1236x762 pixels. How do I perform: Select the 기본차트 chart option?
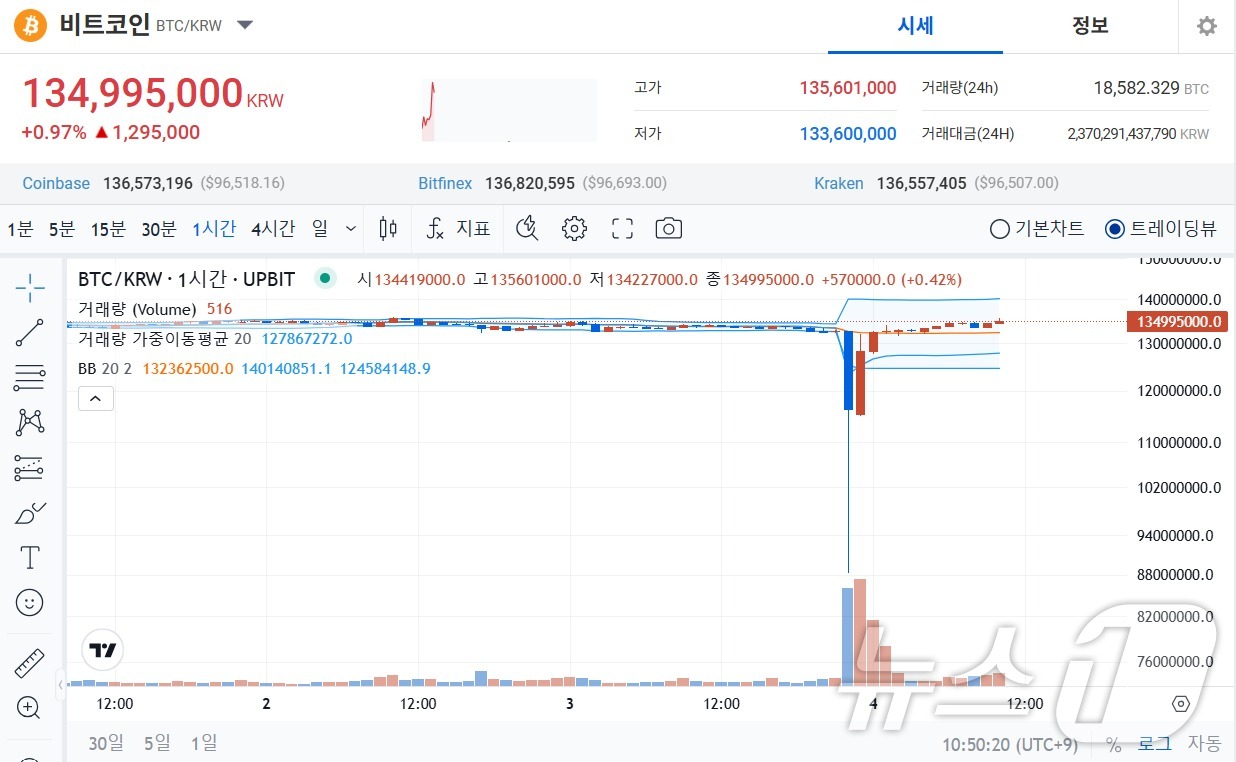pos(999,228)
